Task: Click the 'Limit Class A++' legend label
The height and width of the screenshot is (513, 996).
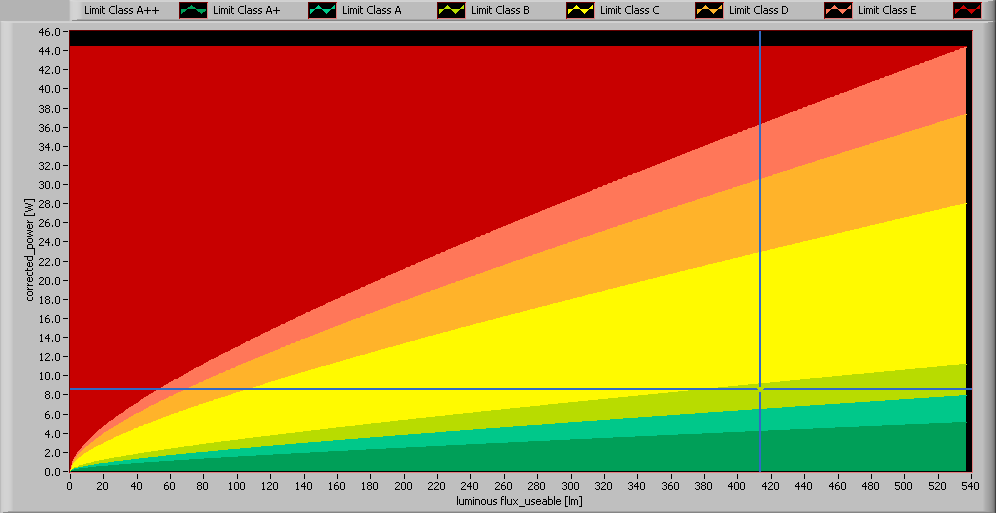Action: (121, 10)
